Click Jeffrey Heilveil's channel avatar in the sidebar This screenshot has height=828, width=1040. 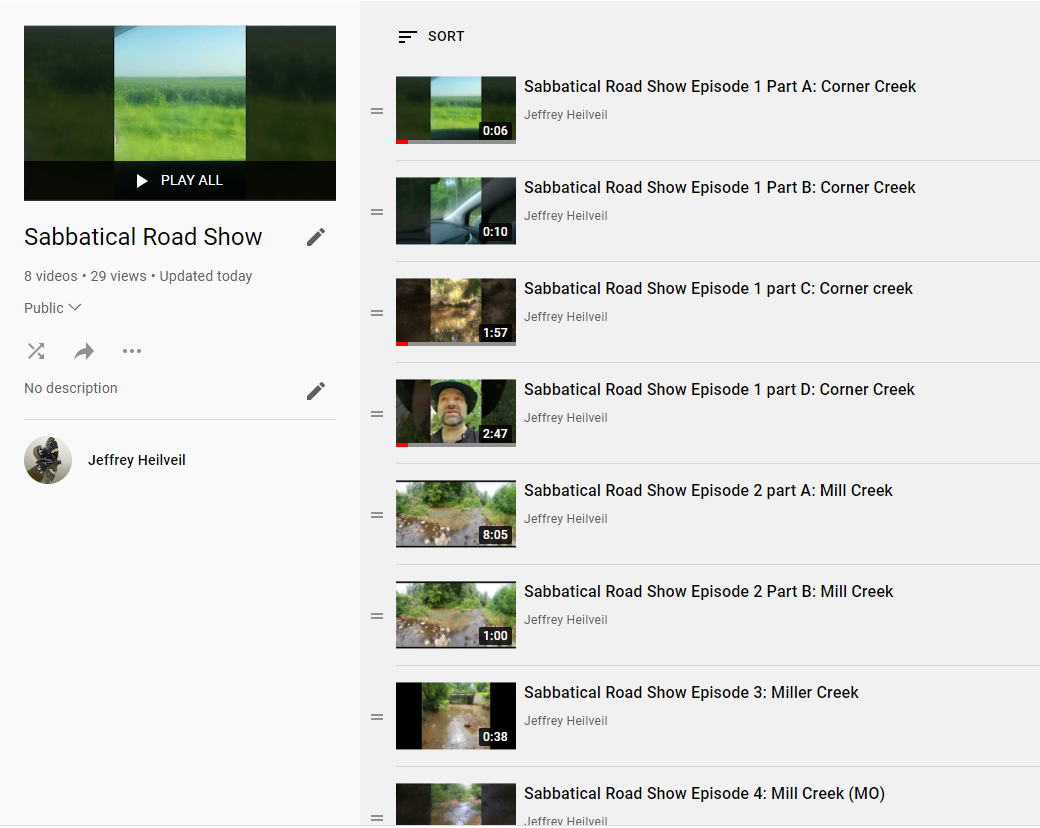click(48, 460)
